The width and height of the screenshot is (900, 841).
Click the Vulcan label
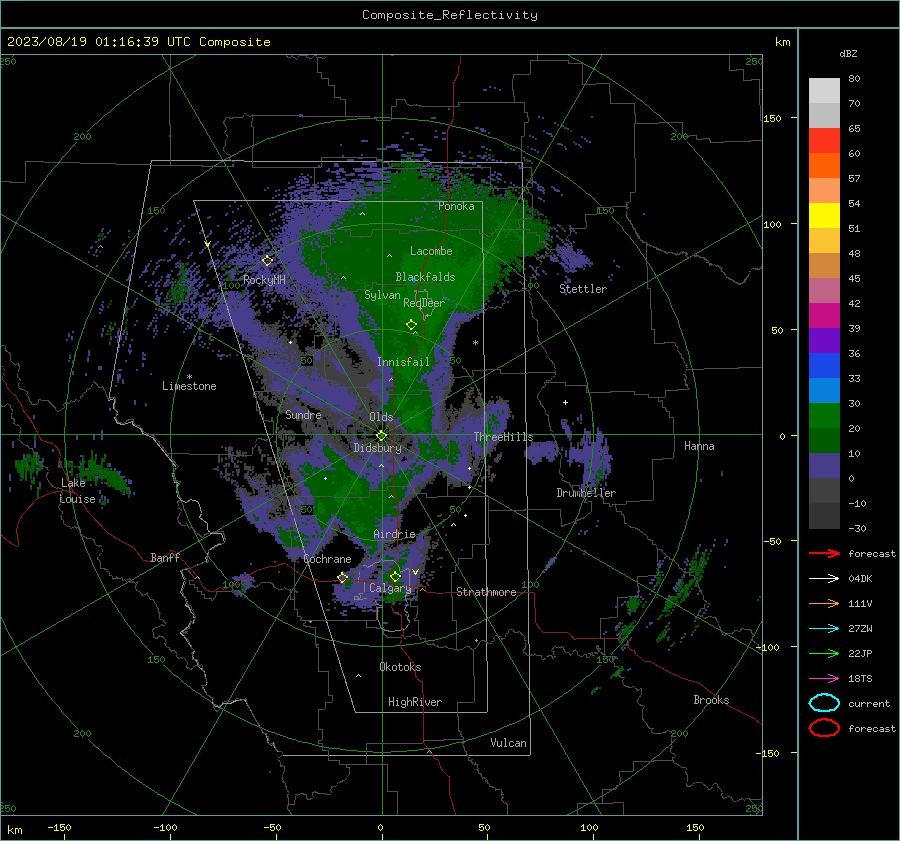(x=508, y=743)
